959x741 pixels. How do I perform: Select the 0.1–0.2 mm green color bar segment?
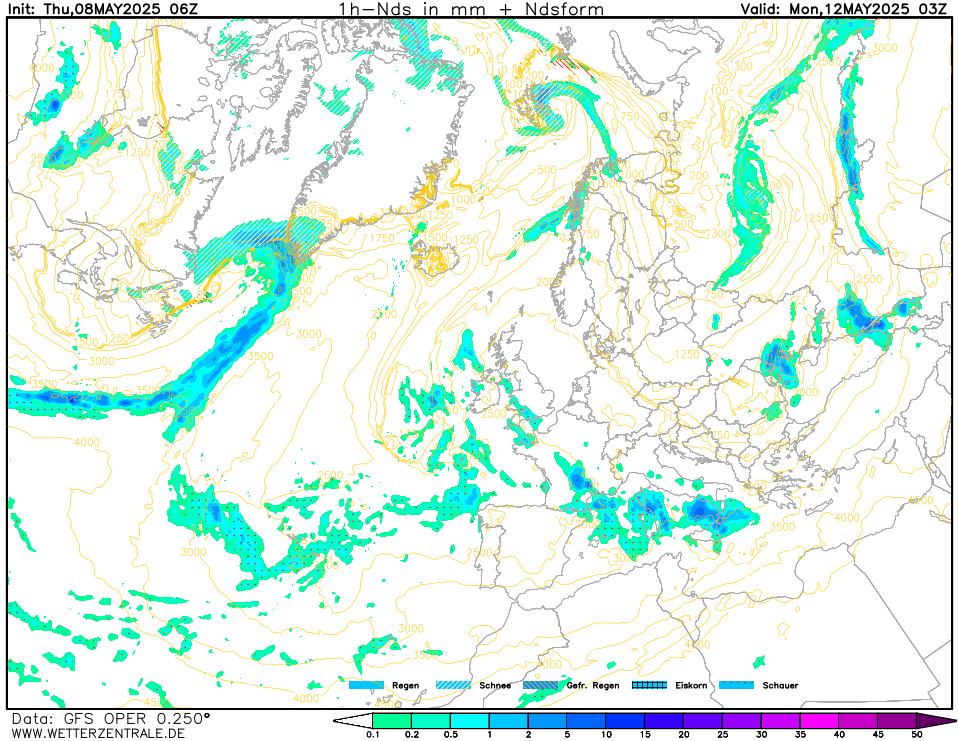[392, 721]
